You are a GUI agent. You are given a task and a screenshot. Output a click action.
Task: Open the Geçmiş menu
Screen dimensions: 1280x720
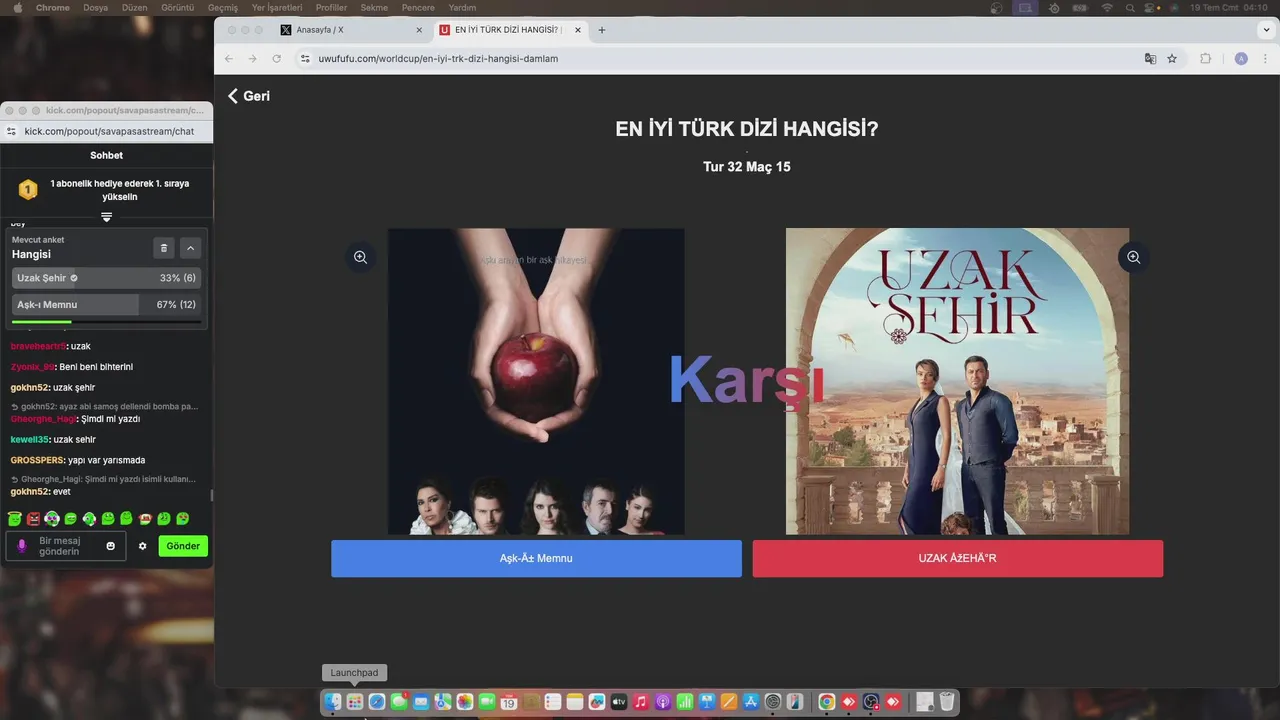(x=223, y=7)
